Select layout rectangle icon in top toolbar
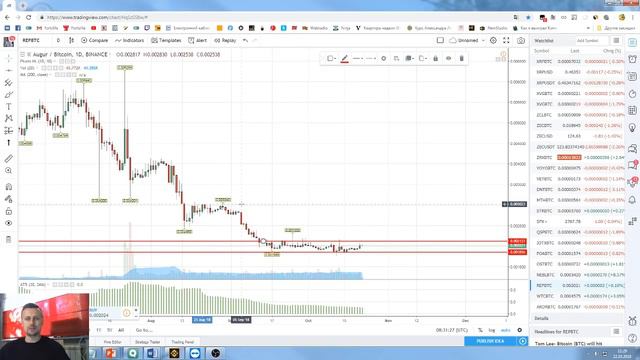The height and width of the screenshot is (360, 640). [440, 40]
